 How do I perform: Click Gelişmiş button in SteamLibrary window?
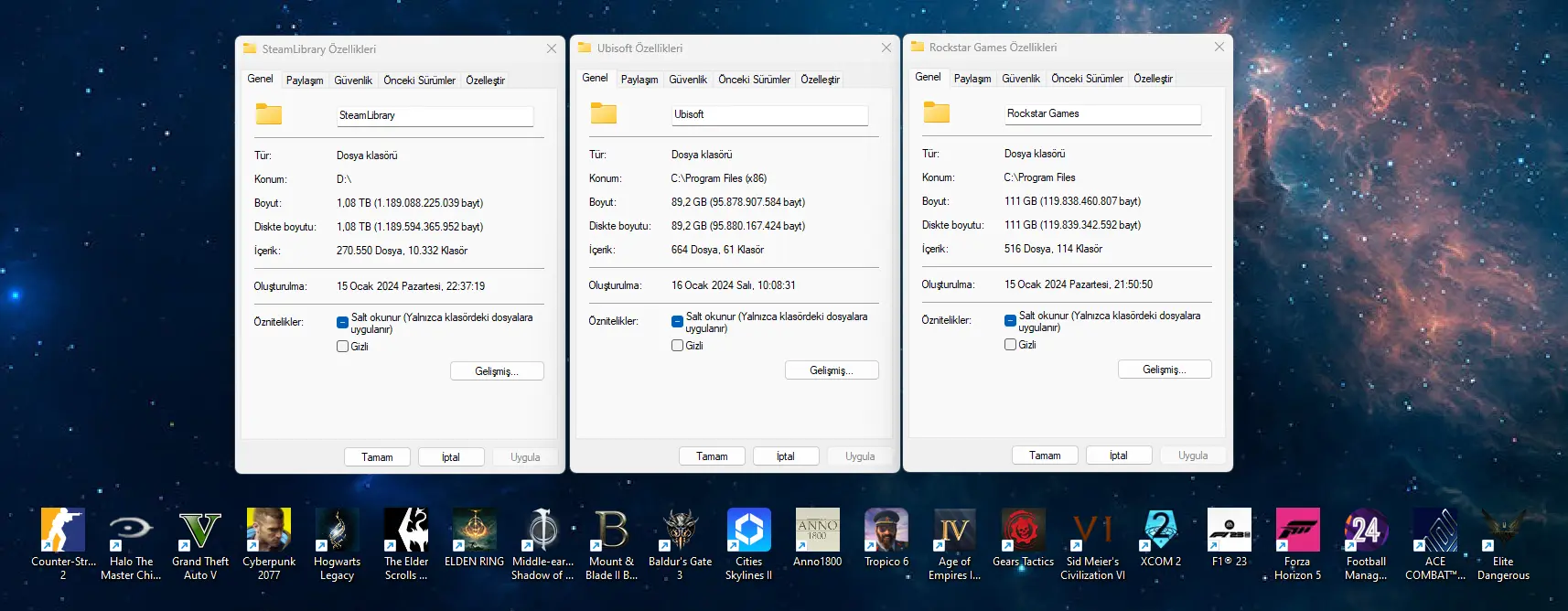[497, 370]
